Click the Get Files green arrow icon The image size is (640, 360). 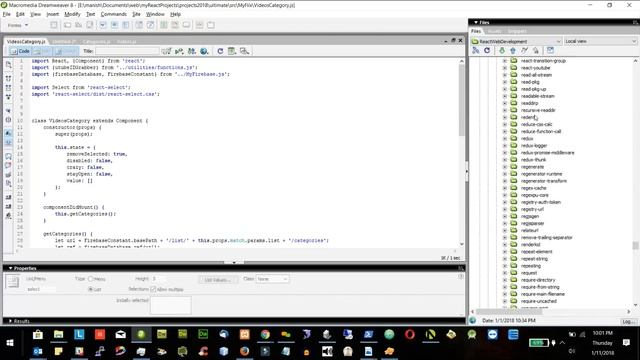point(502,50)
